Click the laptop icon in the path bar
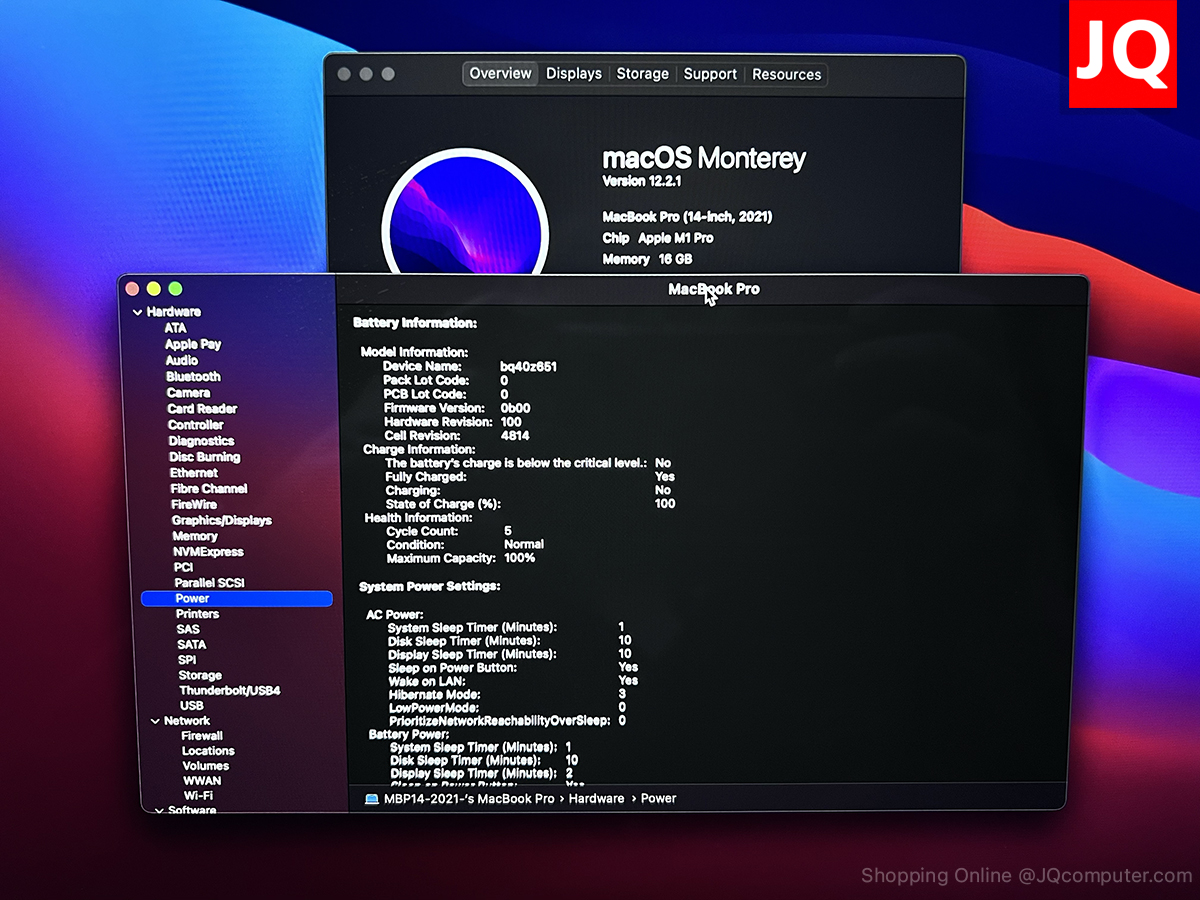This screenshot has height=900, width=1200. coord(371,799)
